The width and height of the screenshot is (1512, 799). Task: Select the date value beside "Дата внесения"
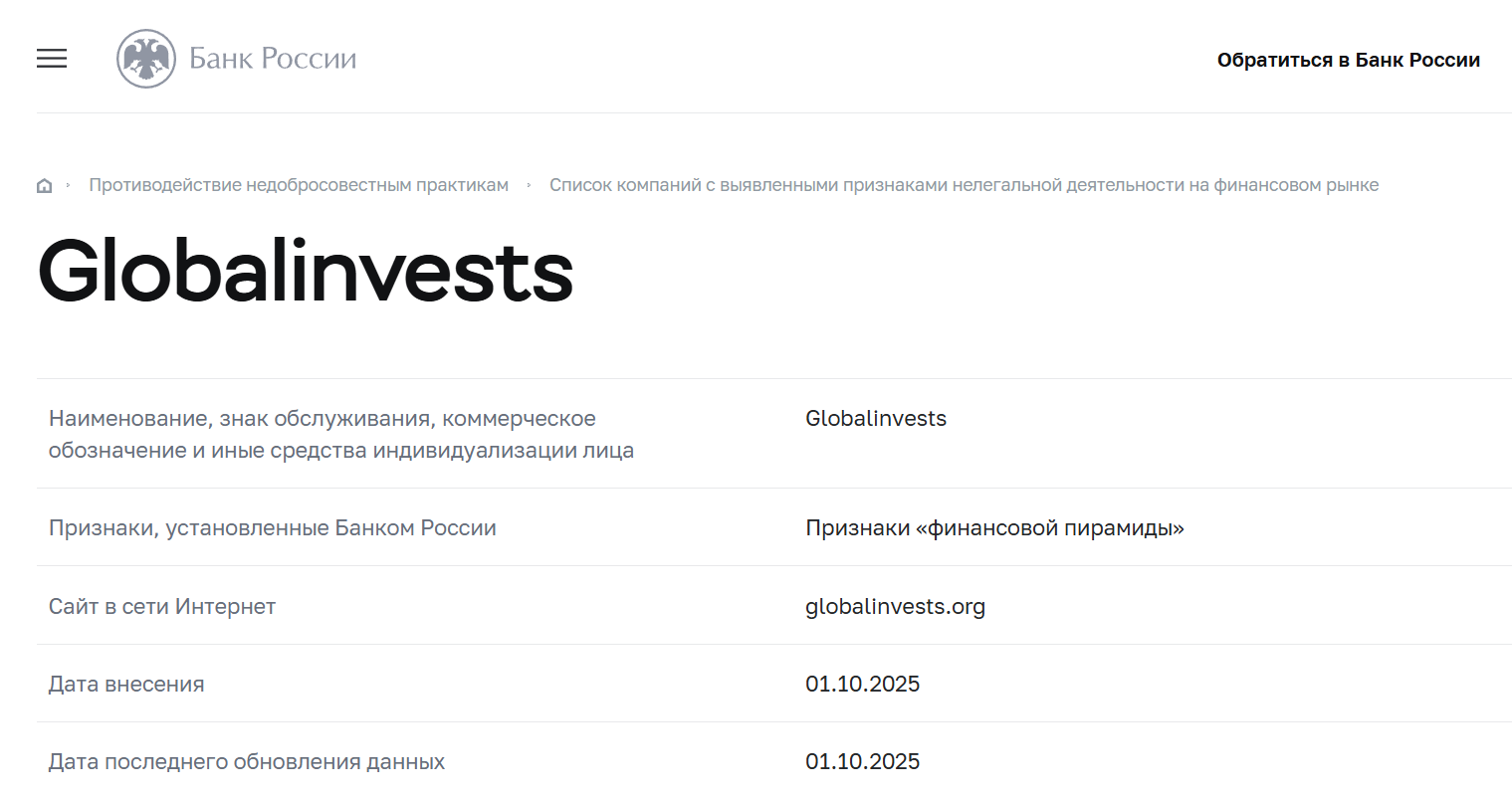pyautogui.click(x=862, y=685)
